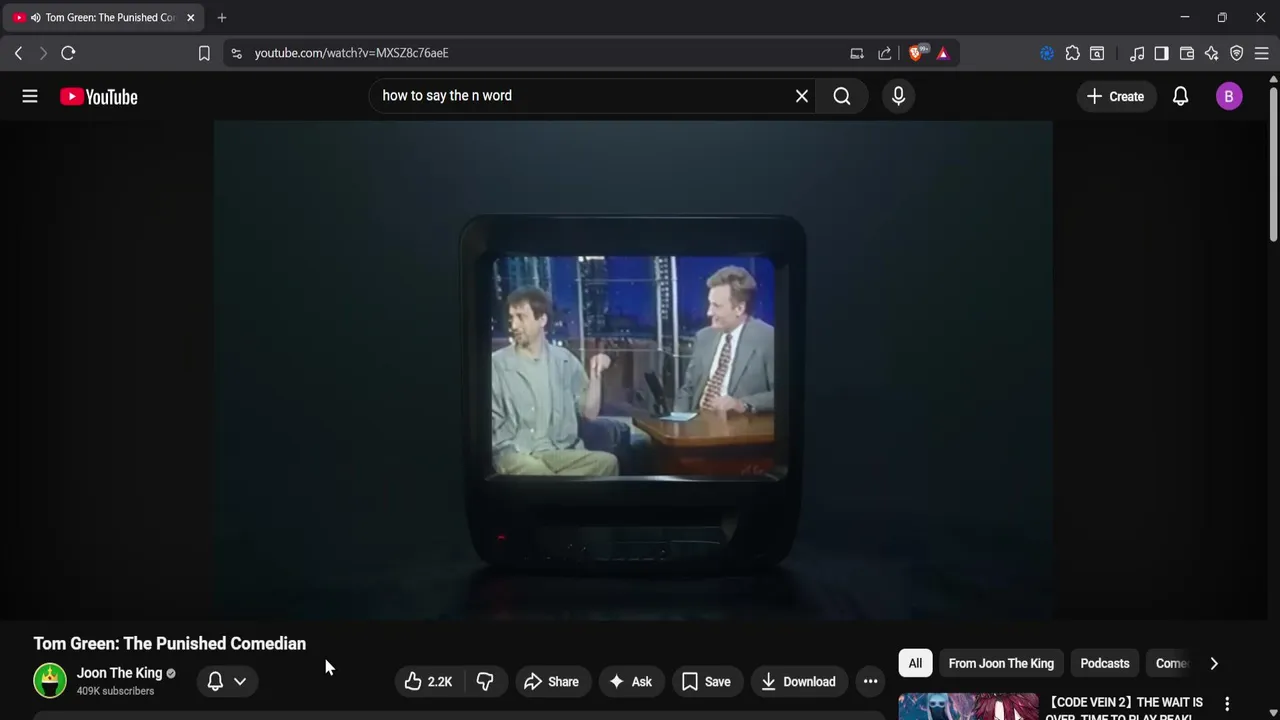The height and width of the screenshot is (720, 1280).
Task: Open the notifications bell in the header
Action: tap(1181, 96)
